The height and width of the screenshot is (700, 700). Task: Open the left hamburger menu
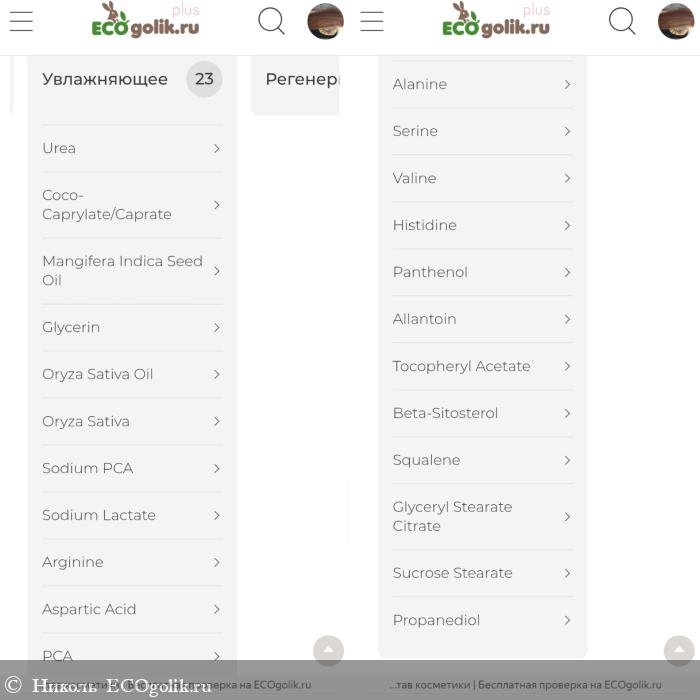click(21, 21)
